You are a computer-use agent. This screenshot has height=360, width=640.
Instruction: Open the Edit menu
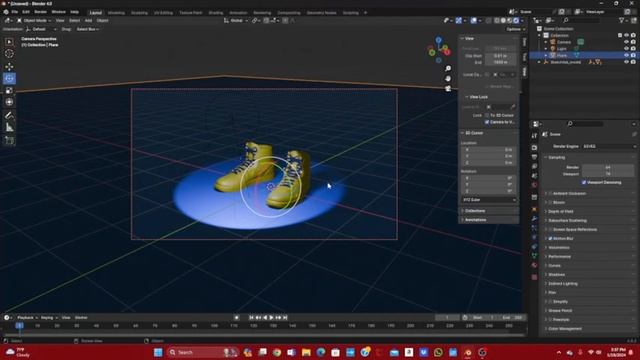[26, 12]
